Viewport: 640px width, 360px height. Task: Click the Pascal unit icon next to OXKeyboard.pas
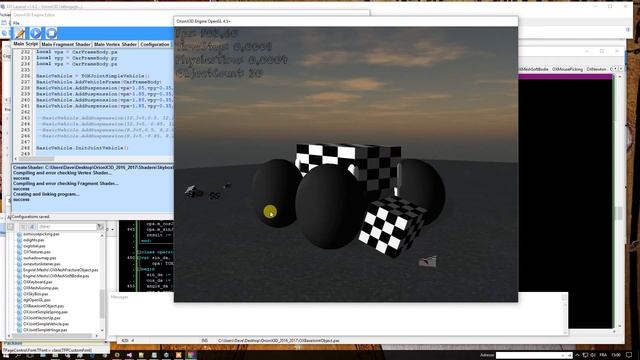click(19, 282)
